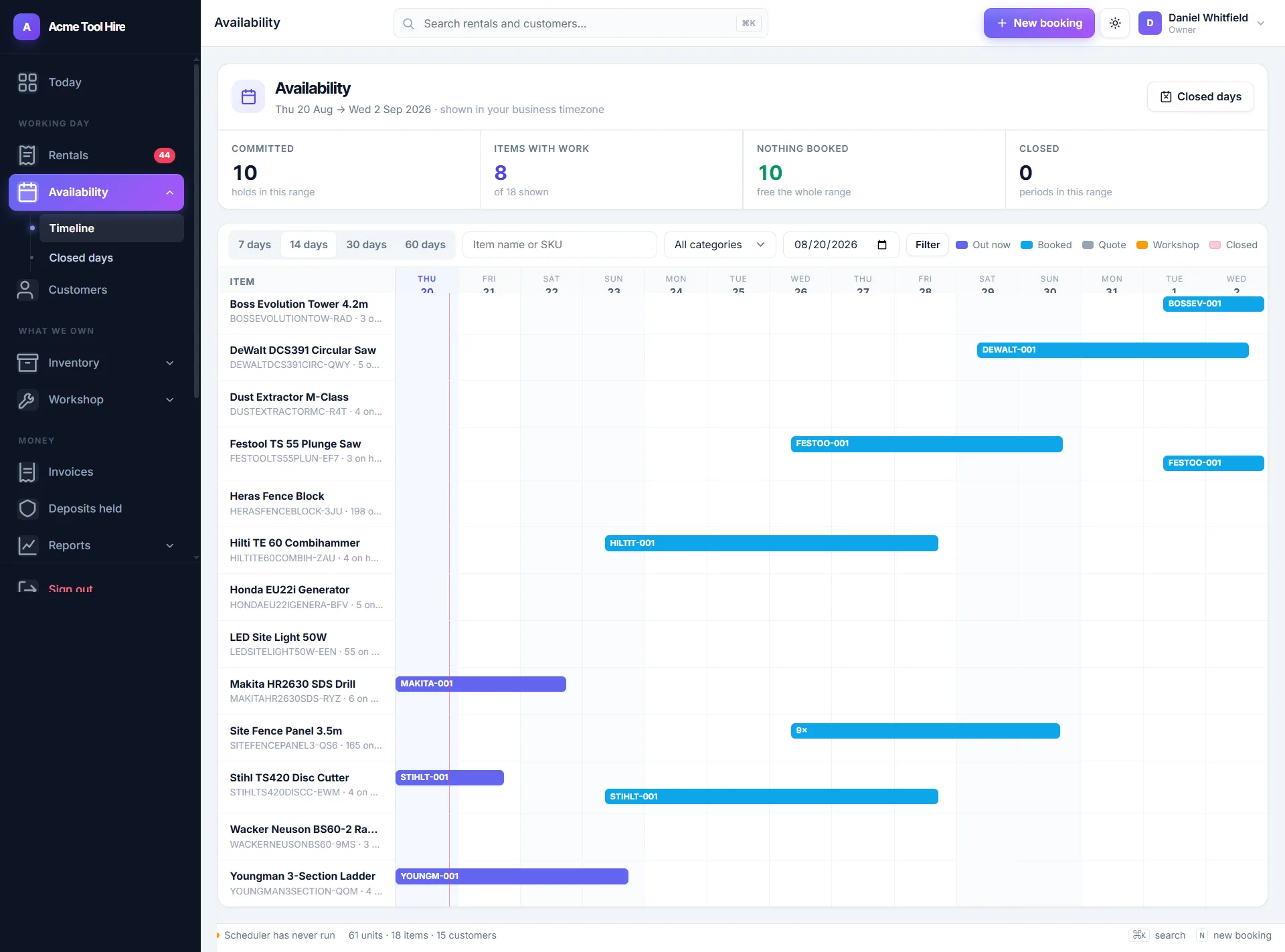Expand the Inventory submenu chevron

click(x=170, y=363)
